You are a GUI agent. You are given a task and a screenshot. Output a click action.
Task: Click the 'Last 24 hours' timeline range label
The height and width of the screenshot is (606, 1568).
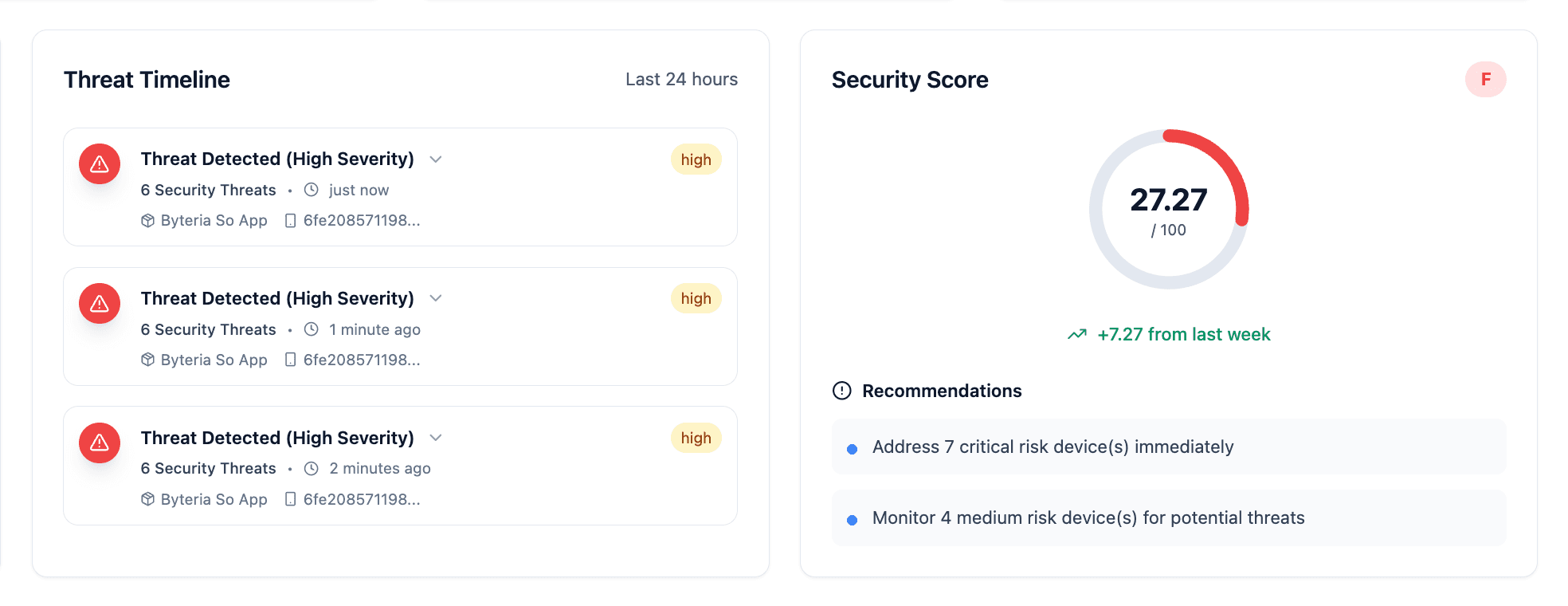(681, 79)
